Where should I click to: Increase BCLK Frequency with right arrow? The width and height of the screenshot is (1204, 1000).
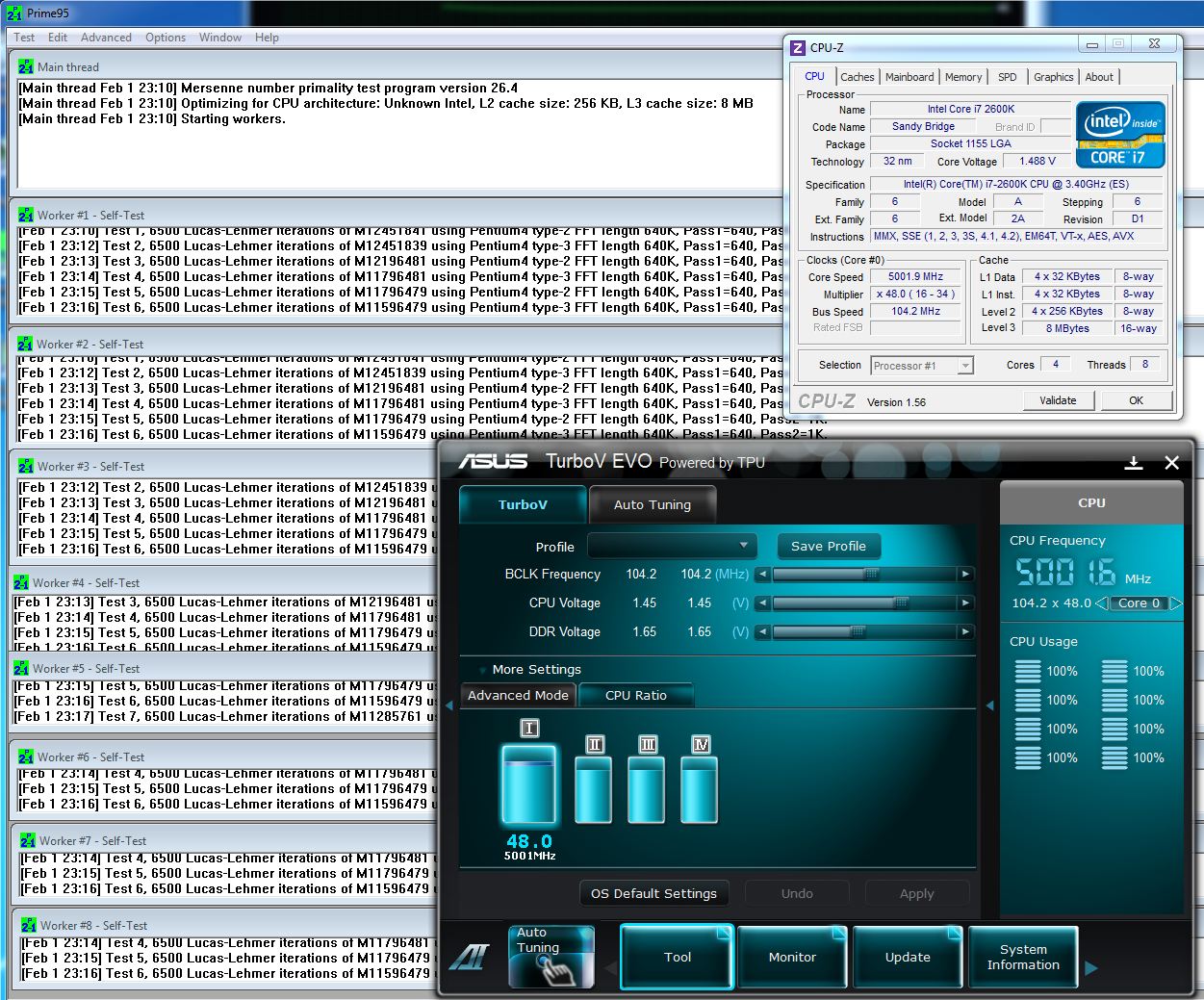coord(965,574)
